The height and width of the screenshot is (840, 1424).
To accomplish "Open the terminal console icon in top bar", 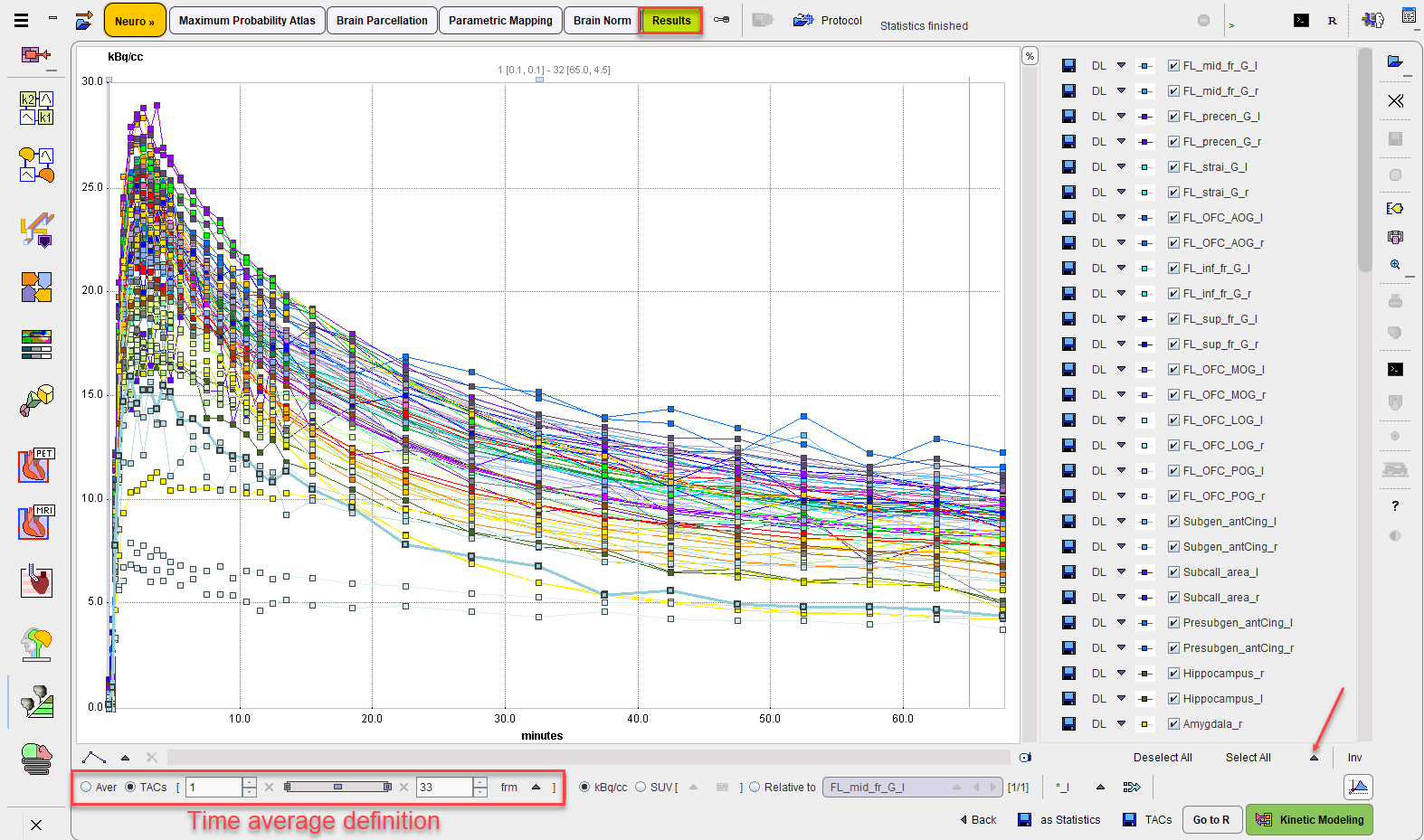I will (x=1301, y=20).
